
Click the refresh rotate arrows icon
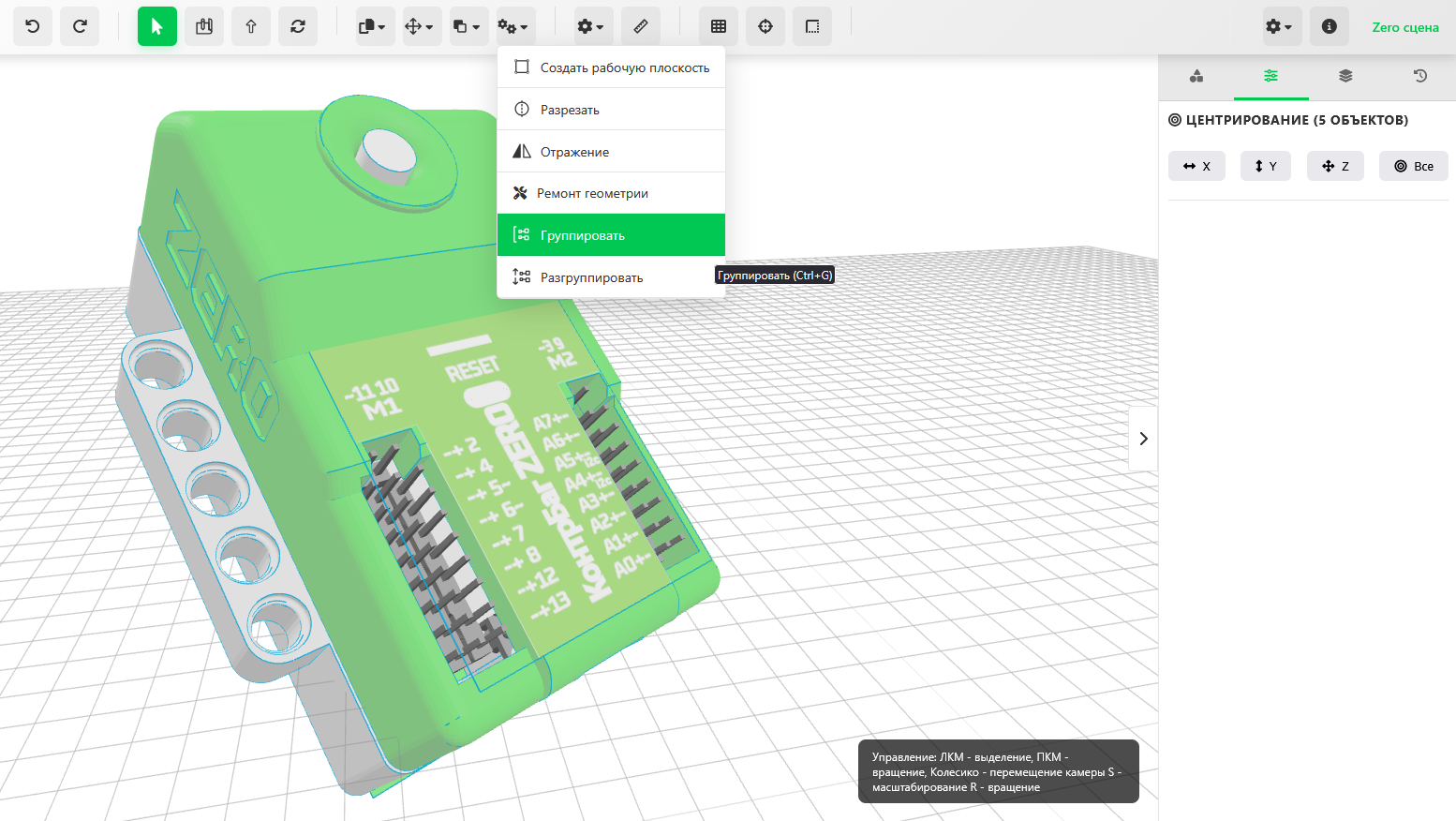[298, 26]
